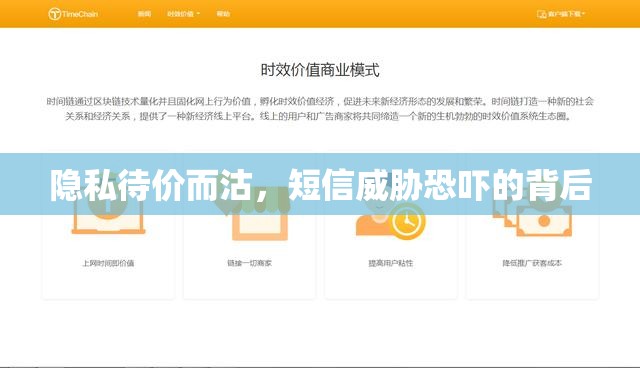
Task: Select the 链接一切商家 card label
Action: 249,263
